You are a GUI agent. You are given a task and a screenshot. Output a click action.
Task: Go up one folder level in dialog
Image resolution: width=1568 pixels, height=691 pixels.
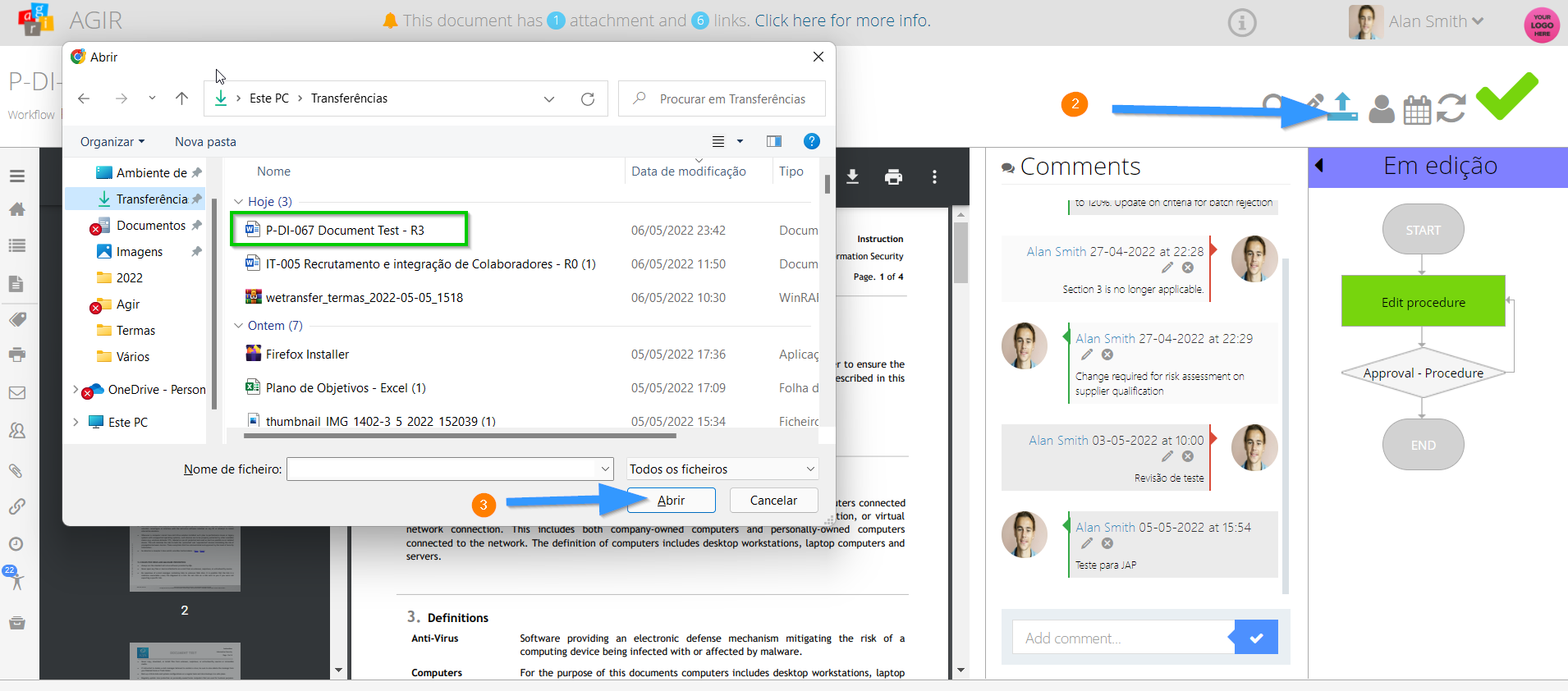[x=182, y=98]
